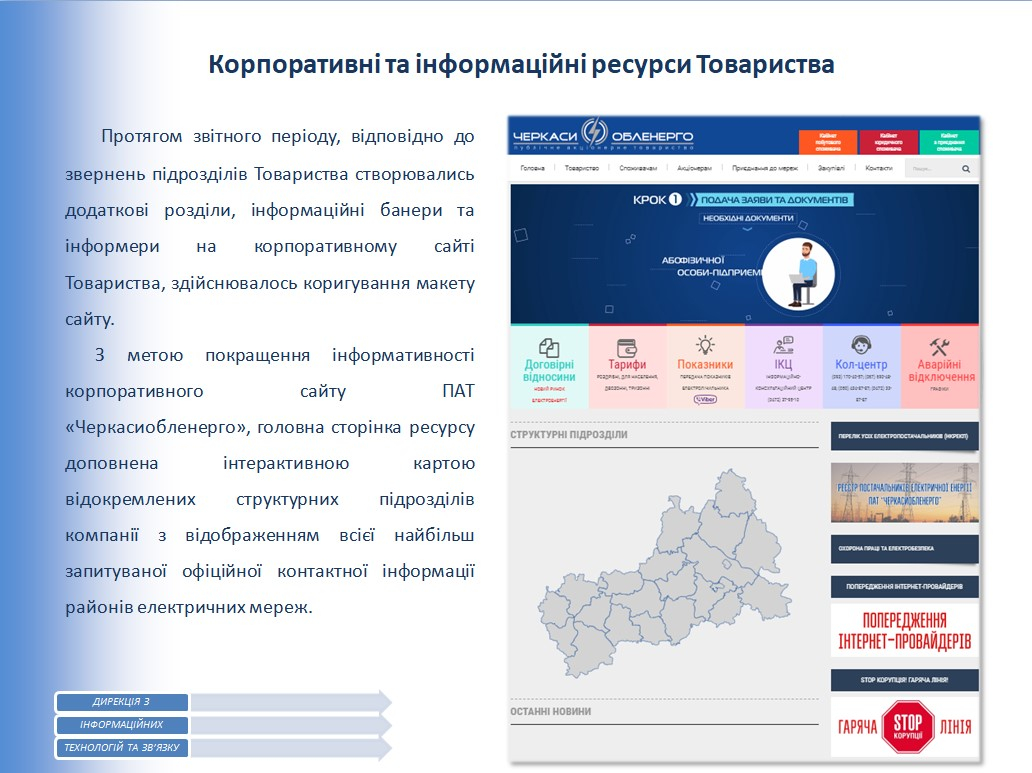Open the green network connection cabinet button
1032x773 pixels.
948,142
